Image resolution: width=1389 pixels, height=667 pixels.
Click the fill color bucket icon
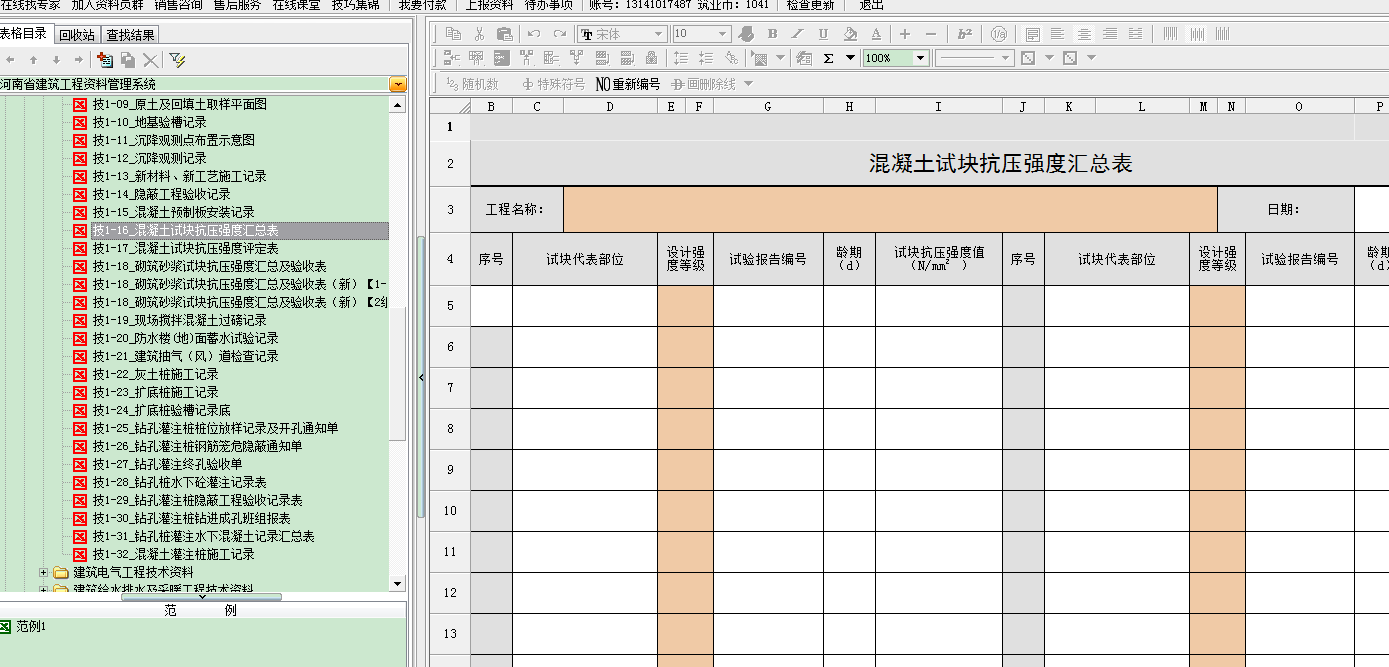coord(850,34)
